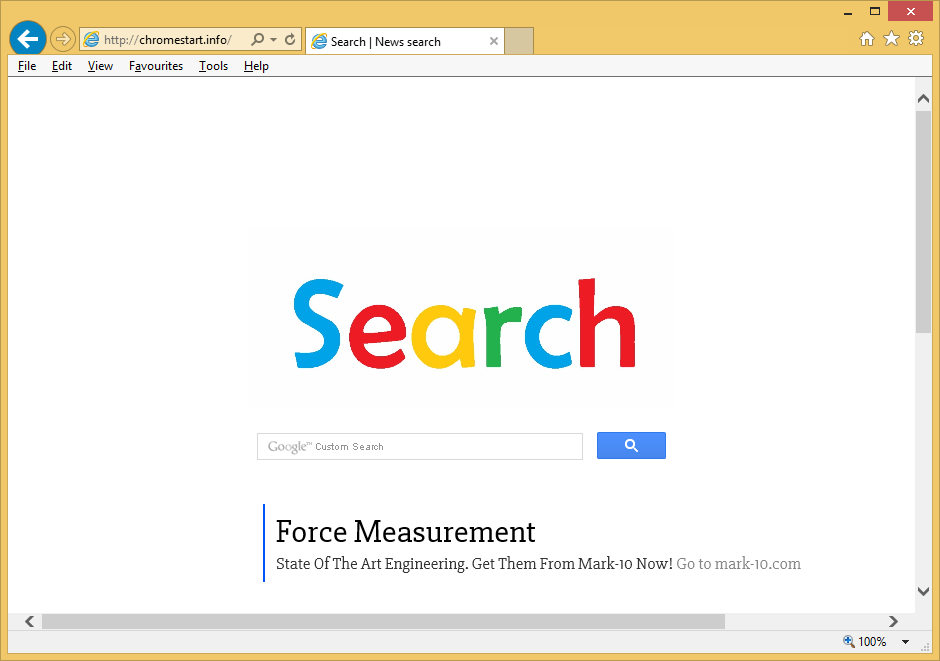This screenshot has width=940, height=661.
Task: Open the Tools gear icon
Action: (916, 39)
